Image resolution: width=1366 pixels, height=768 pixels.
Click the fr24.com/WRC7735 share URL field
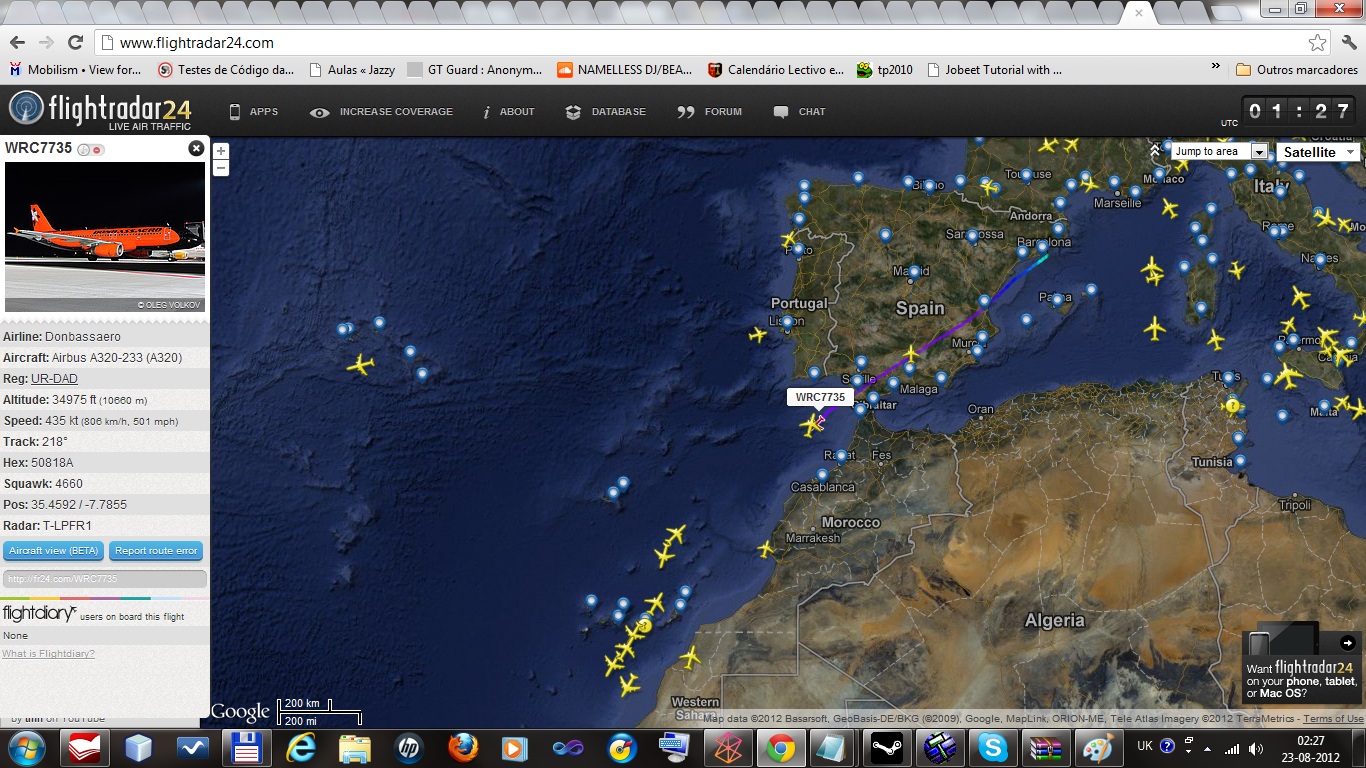pos(104,579)
